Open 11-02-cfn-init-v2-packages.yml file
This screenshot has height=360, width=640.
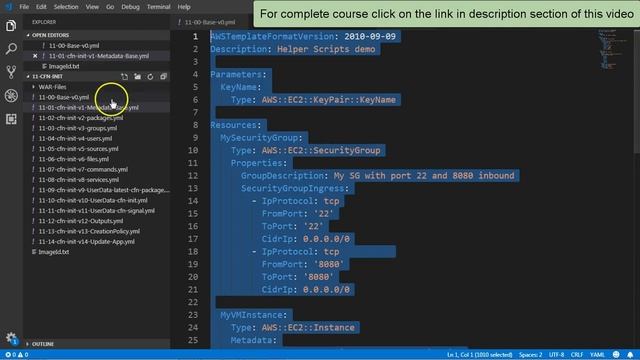click(x=81, y=118)
